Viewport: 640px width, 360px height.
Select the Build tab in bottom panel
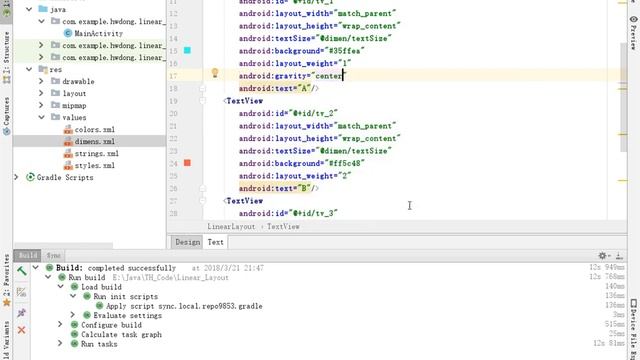pos(28,256)
